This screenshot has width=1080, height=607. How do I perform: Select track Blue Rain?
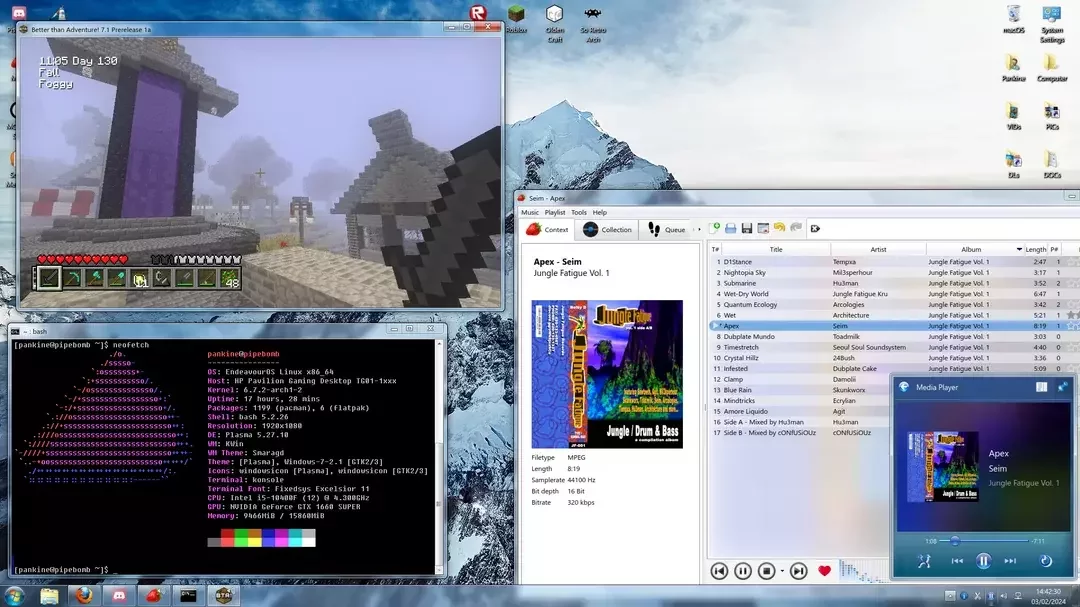point(799,390)
